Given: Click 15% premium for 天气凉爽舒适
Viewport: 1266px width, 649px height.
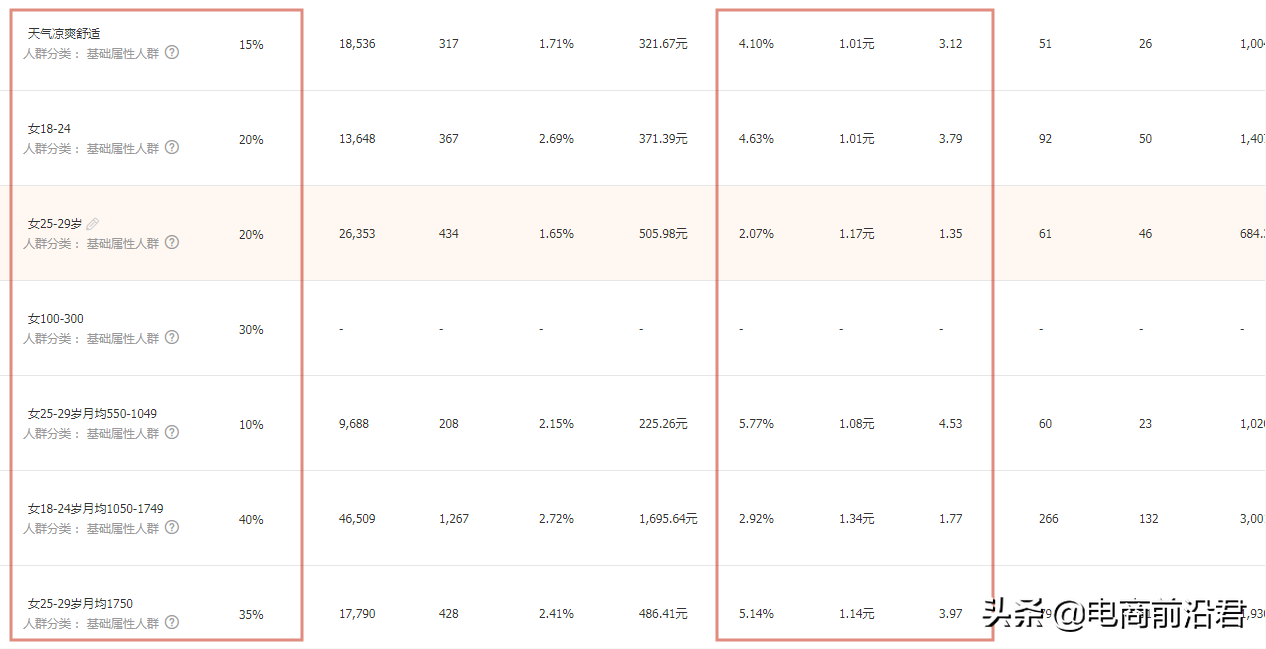Looking at the screenshot, I should tap(251, 45).
